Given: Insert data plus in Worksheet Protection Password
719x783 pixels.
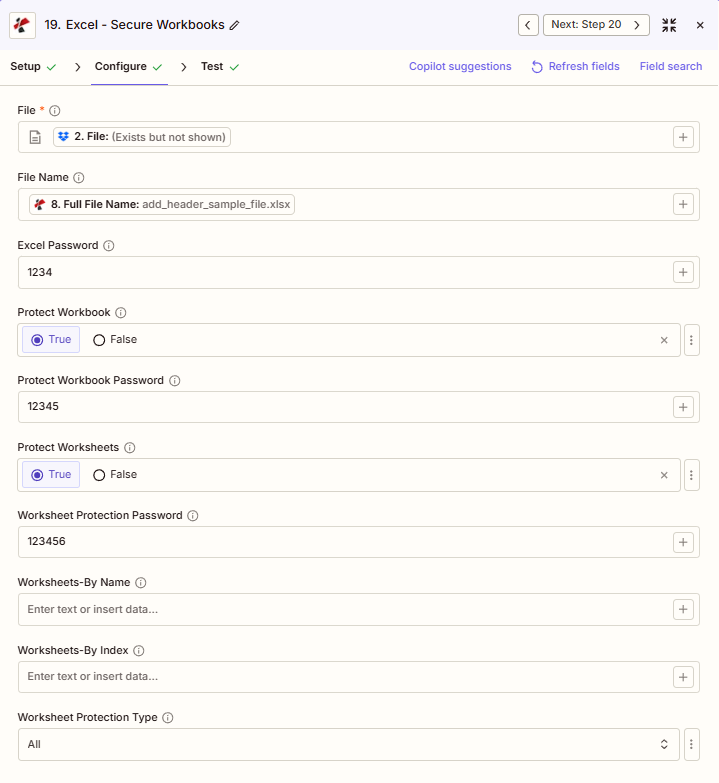Looking at the screenshot, I should click(683, 542).
